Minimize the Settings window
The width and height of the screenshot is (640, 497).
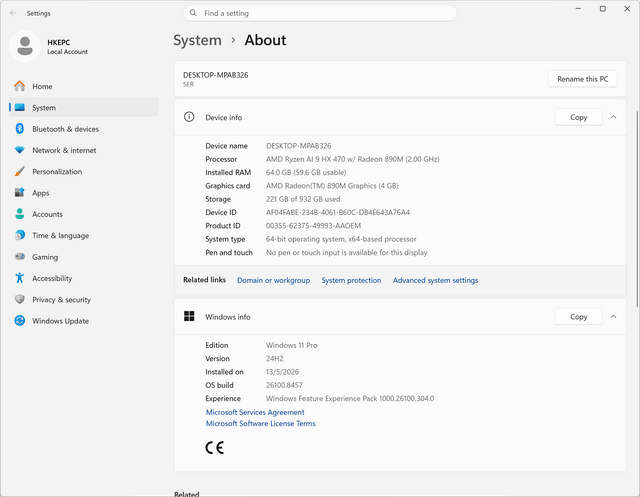578,9
